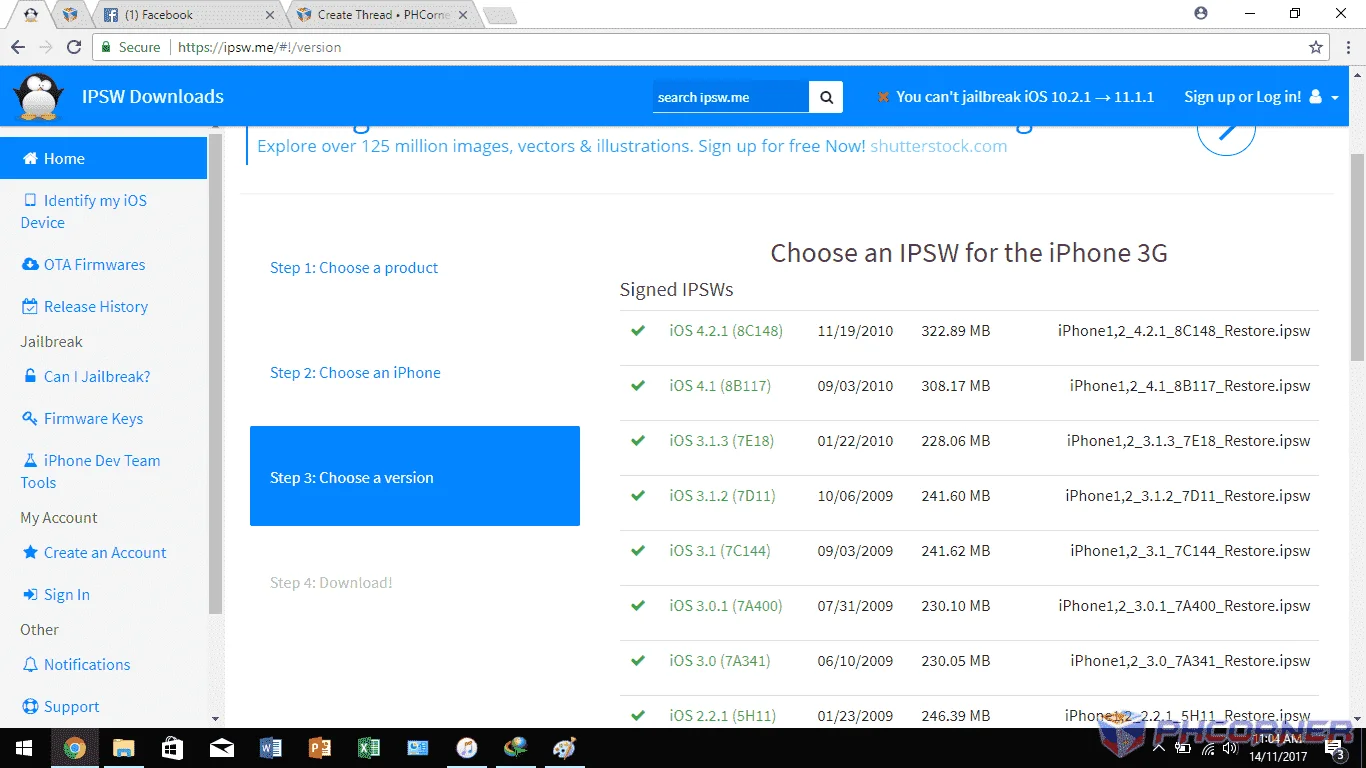Go back with the browser back arrow
1366x768 pixels.
click(18, 47)
